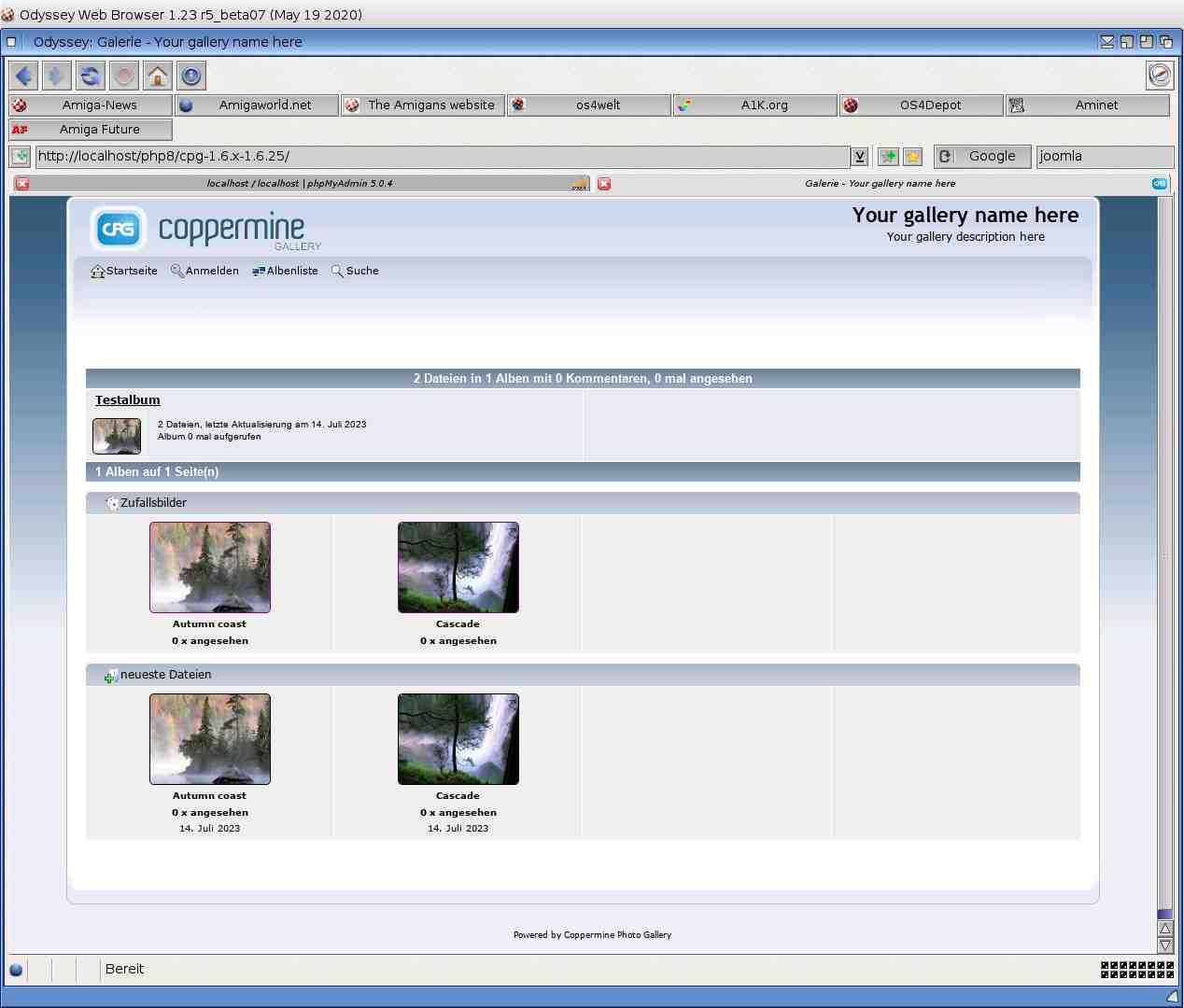Click the Back navigation arrow

click(x=24, y=76)
